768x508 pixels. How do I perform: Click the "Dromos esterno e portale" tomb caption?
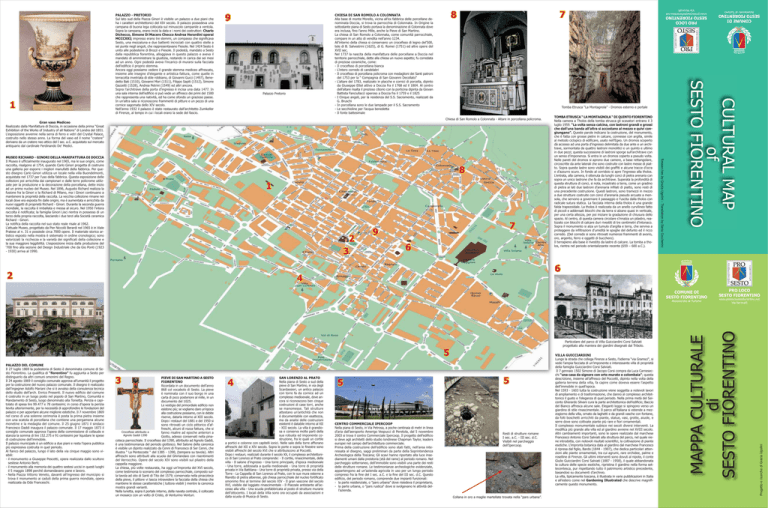coord(604,107)
